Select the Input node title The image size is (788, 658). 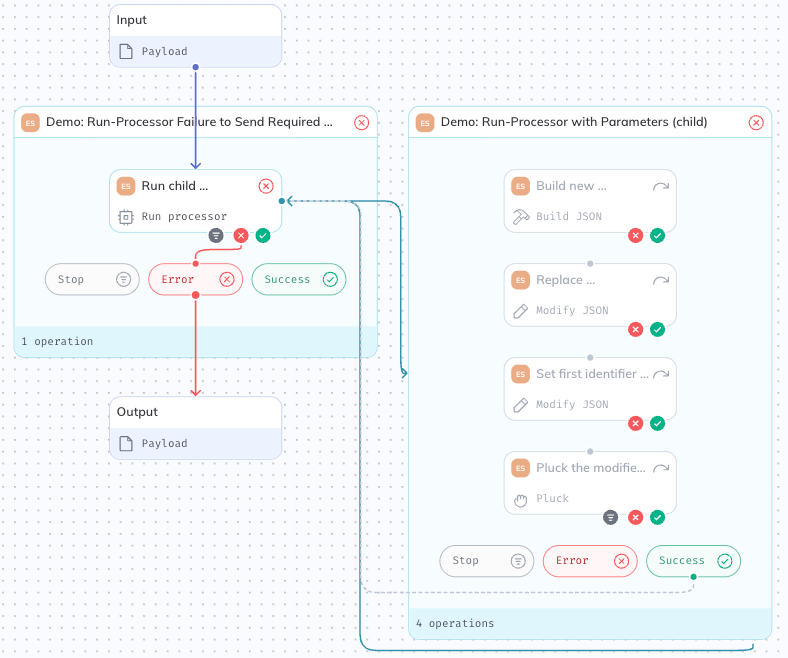[132, 20]
